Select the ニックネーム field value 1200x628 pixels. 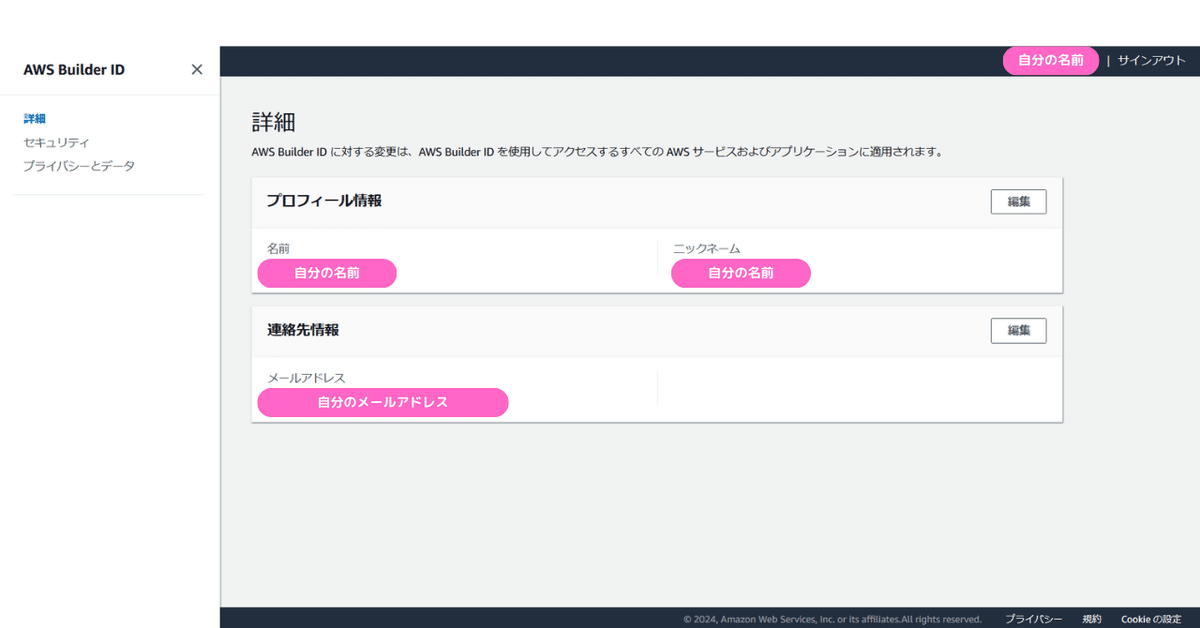(741, 273)
